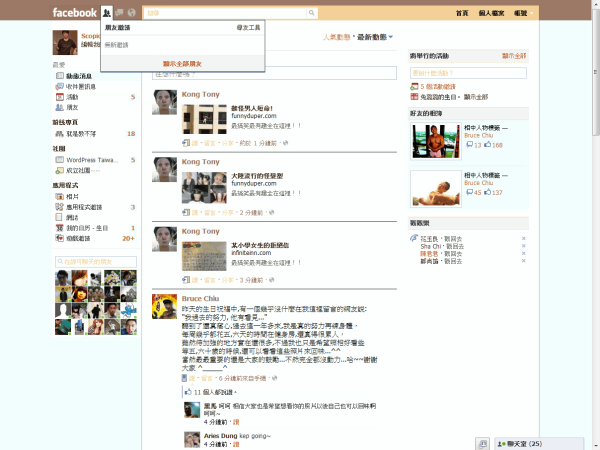Expand the 最新動態 feed filter dropdown
Viewport: 600px width, 450px height.
(375, 37)
